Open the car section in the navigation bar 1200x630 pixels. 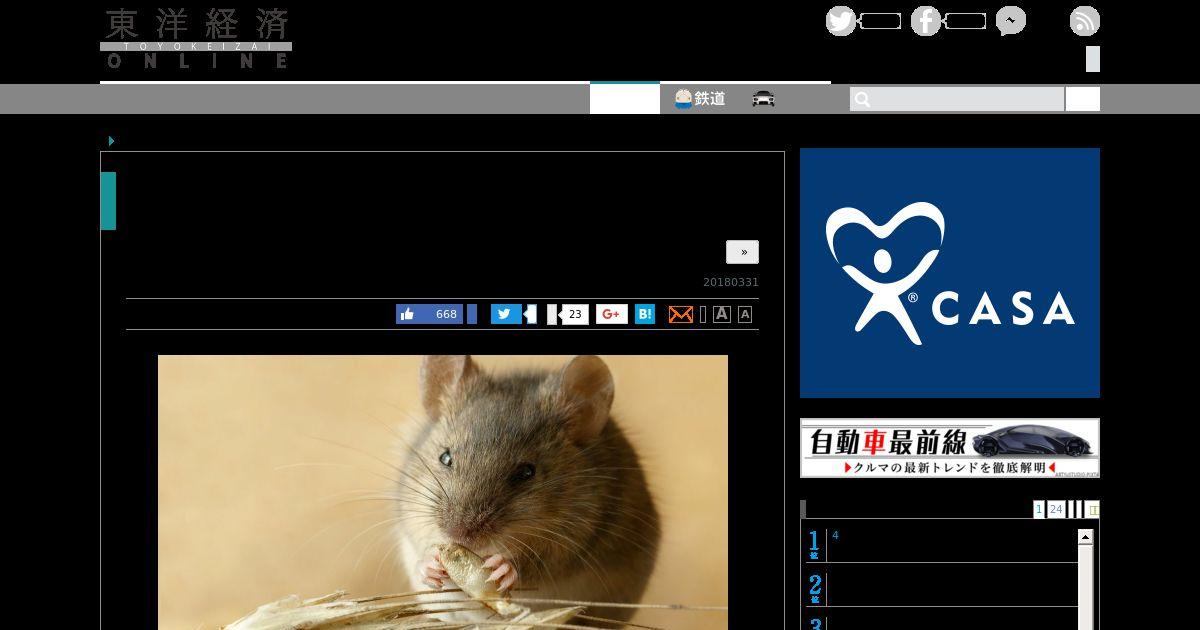click(764, 99)
